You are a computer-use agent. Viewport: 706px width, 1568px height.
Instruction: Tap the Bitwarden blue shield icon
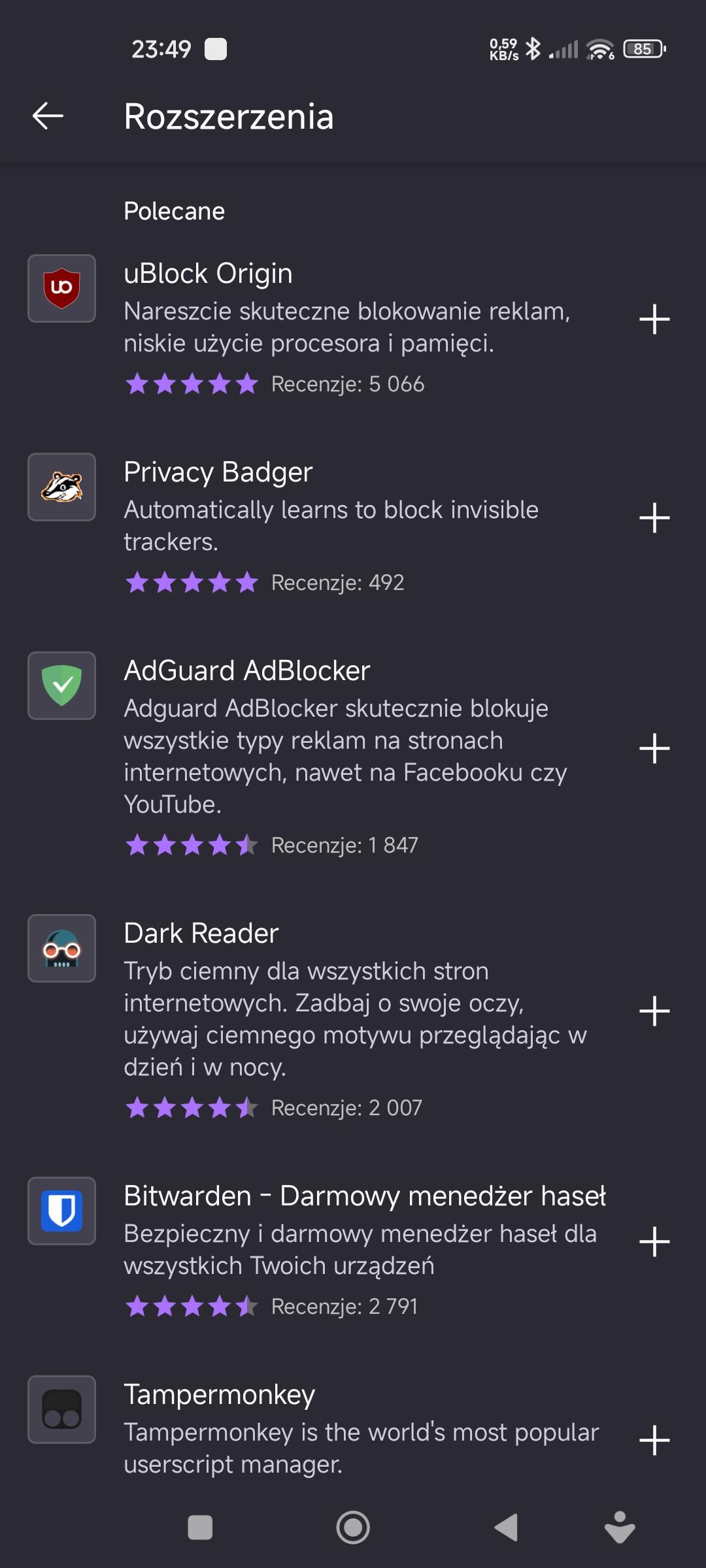61,1211
